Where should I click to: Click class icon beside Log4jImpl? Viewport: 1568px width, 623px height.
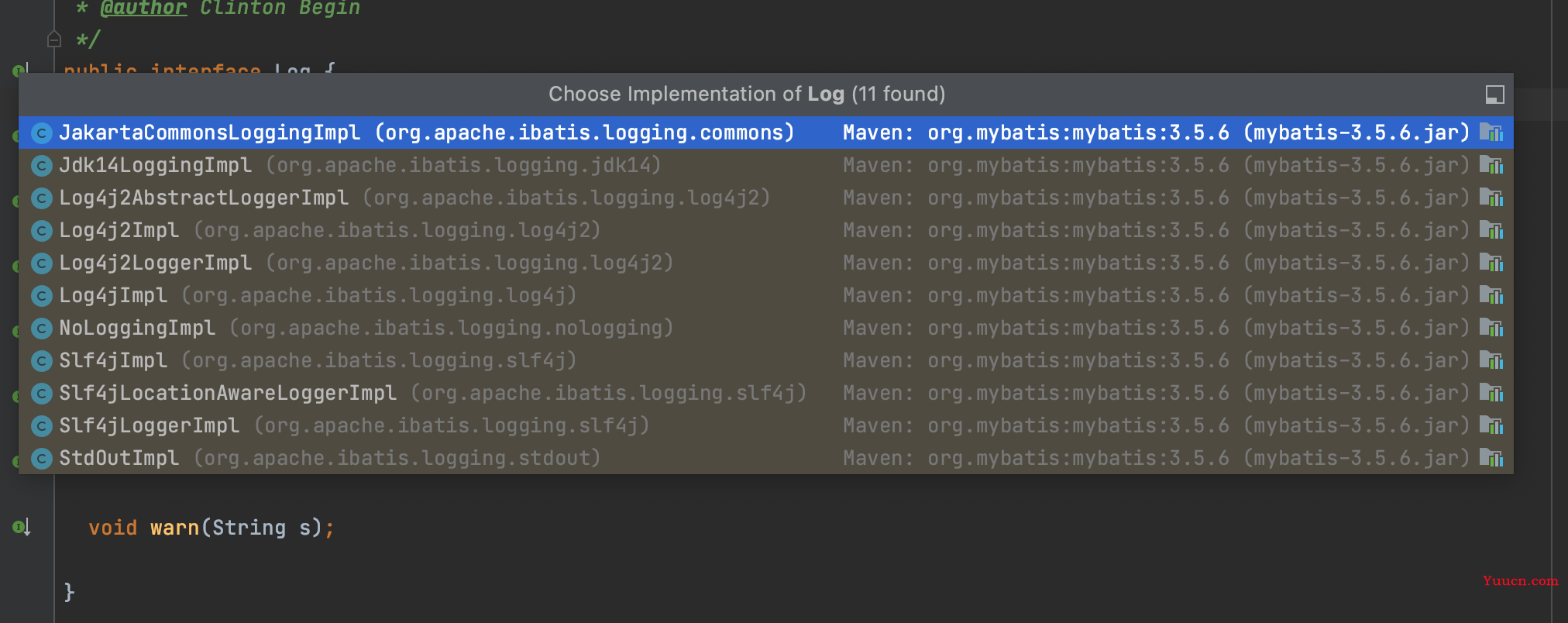(42, 296)
